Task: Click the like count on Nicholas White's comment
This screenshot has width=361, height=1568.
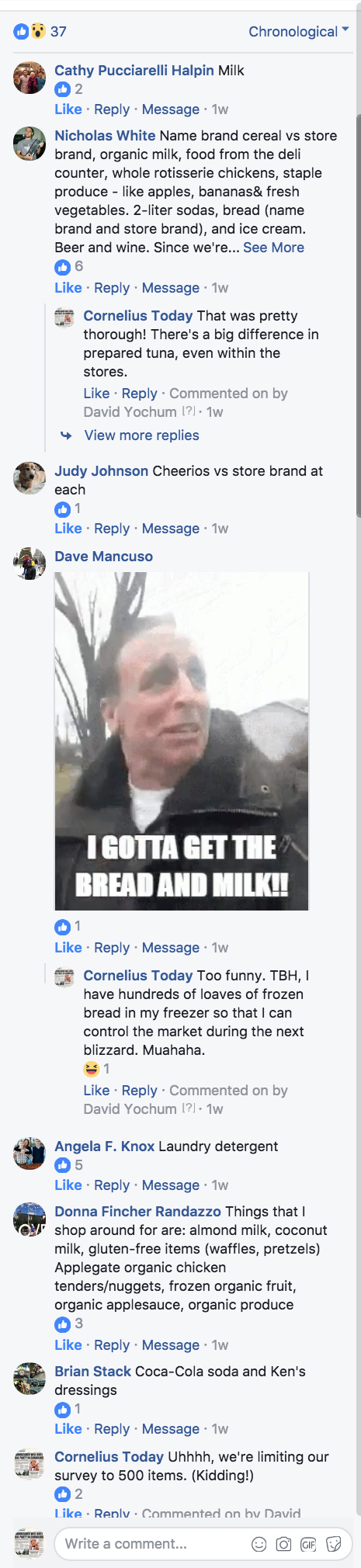Action: pyautogui.click(x=69, y=266)
